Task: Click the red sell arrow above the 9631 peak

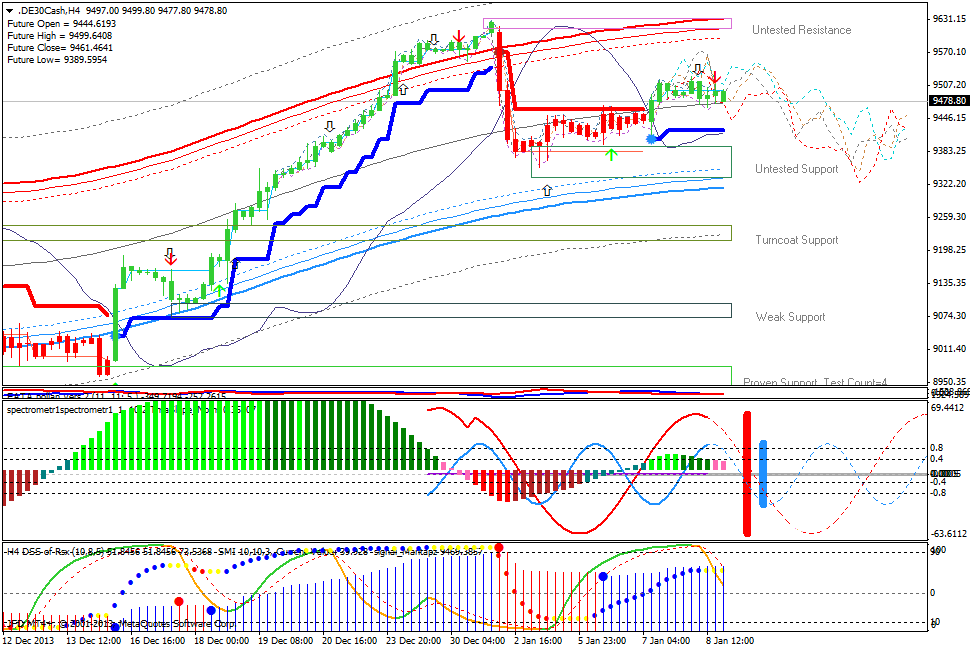Action: coord(459,37)
